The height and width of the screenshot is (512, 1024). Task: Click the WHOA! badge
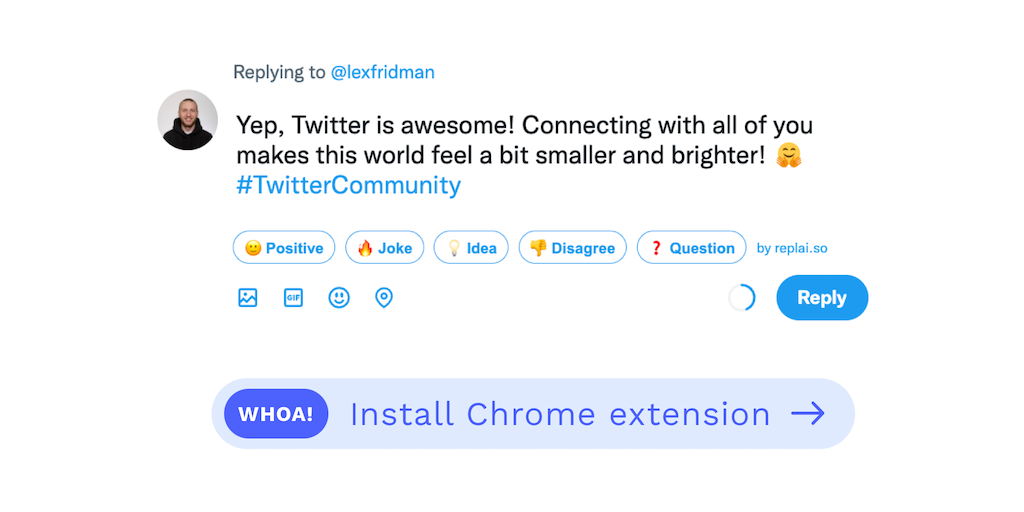pyautogui.click(x=276, y=414)
